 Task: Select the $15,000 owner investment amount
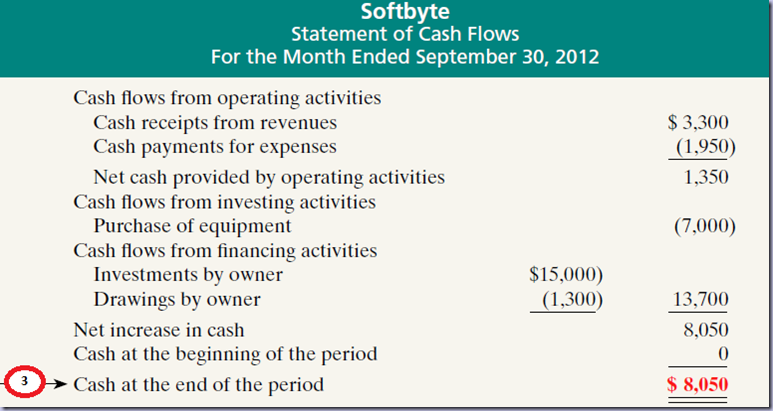point(563,274)
